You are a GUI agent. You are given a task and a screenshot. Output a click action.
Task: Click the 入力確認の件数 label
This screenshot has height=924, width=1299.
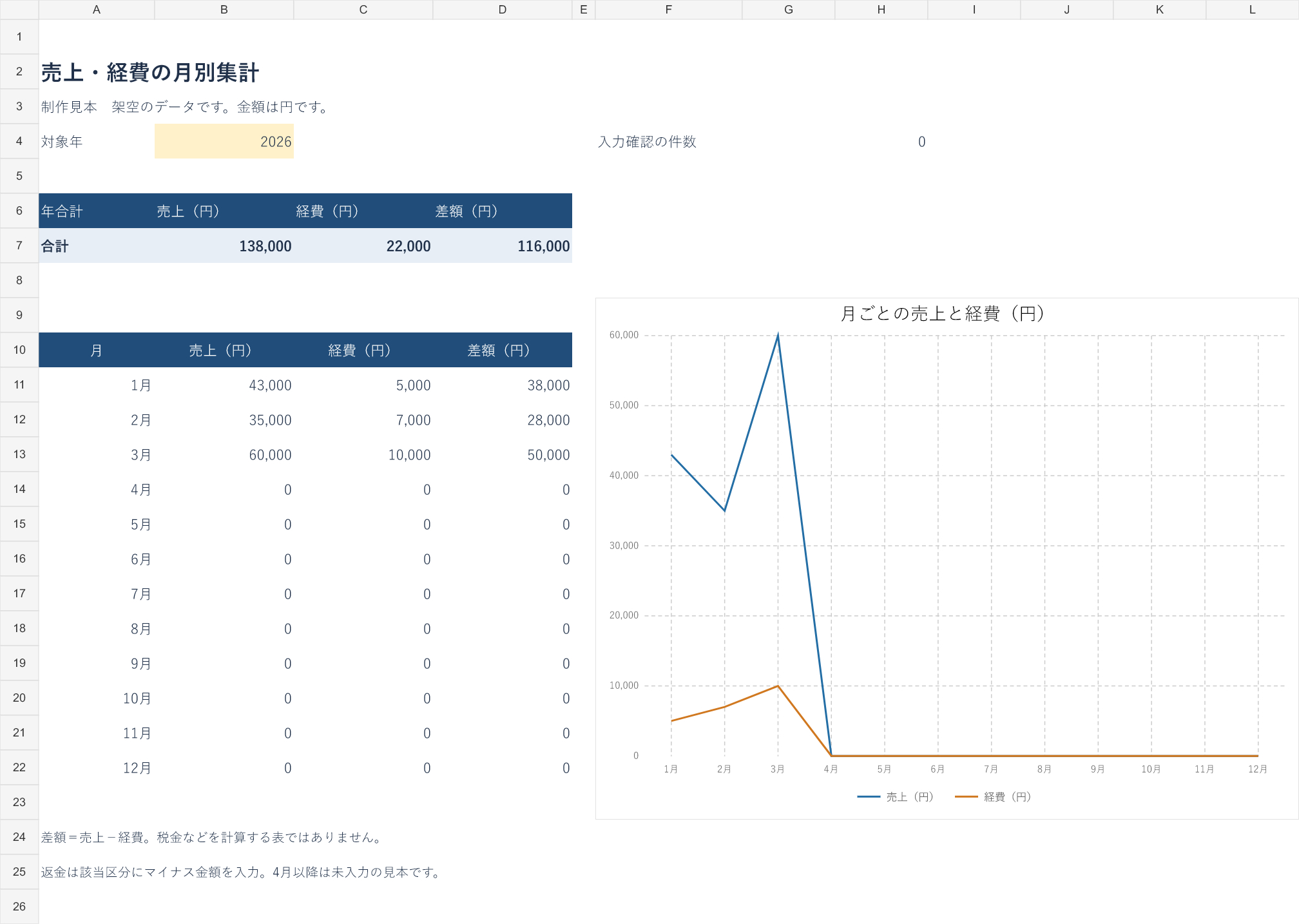pos(647,142)
